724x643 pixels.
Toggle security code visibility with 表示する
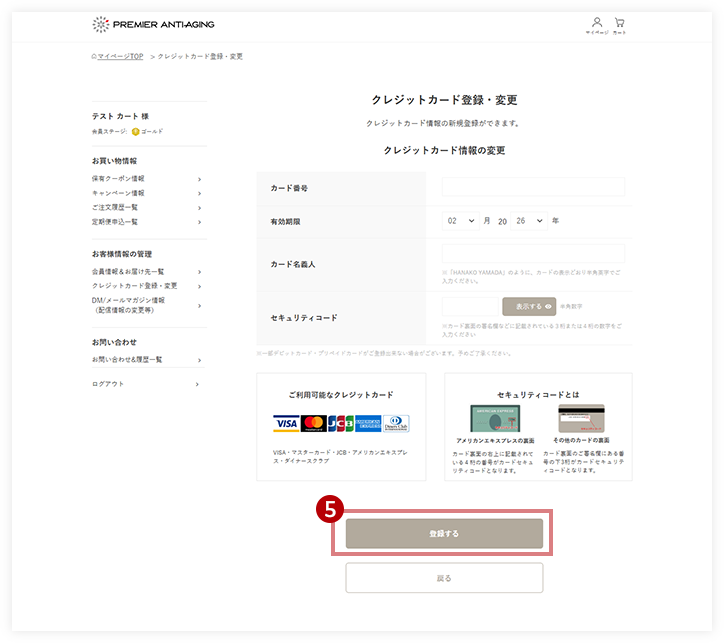[529, 306]
